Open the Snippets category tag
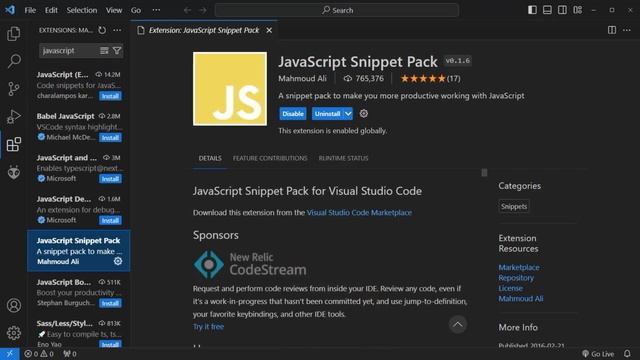Screen dimensions: 640x360 [514, 207]
